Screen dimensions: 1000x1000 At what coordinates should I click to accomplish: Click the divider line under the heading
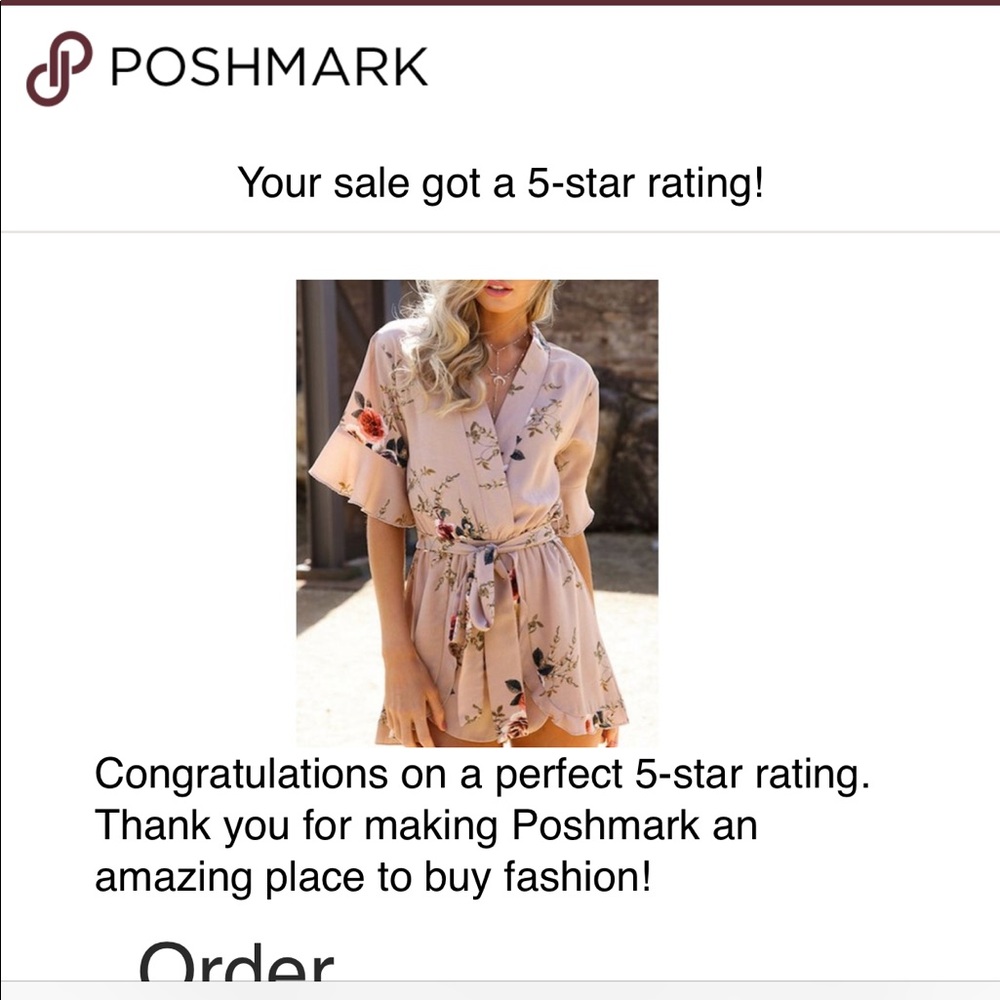(500, 232)
